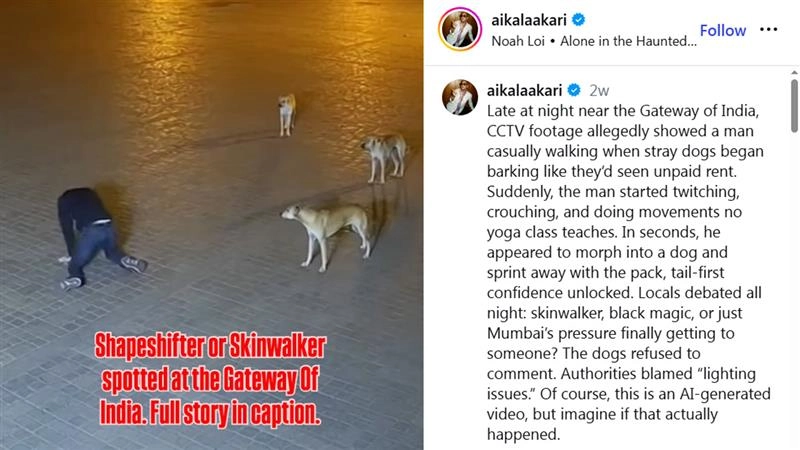Click the verified badge in post header
Image resolution: width=800 pixels, height=450 pixels.
coord(578,20)
